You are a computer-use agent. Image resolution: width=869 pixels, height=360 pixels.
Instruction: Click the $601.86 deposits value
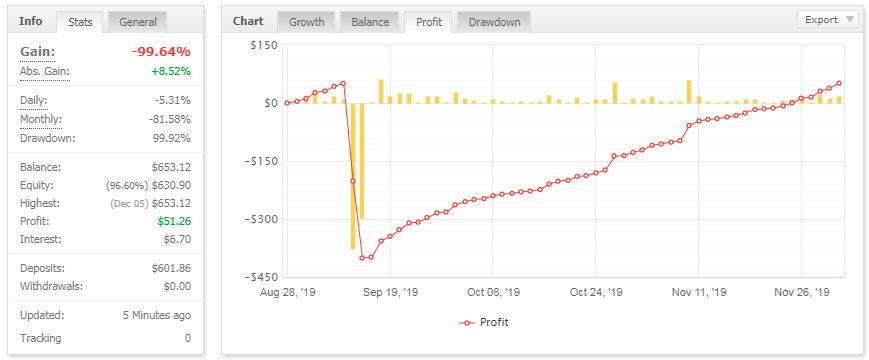(171, 269)
